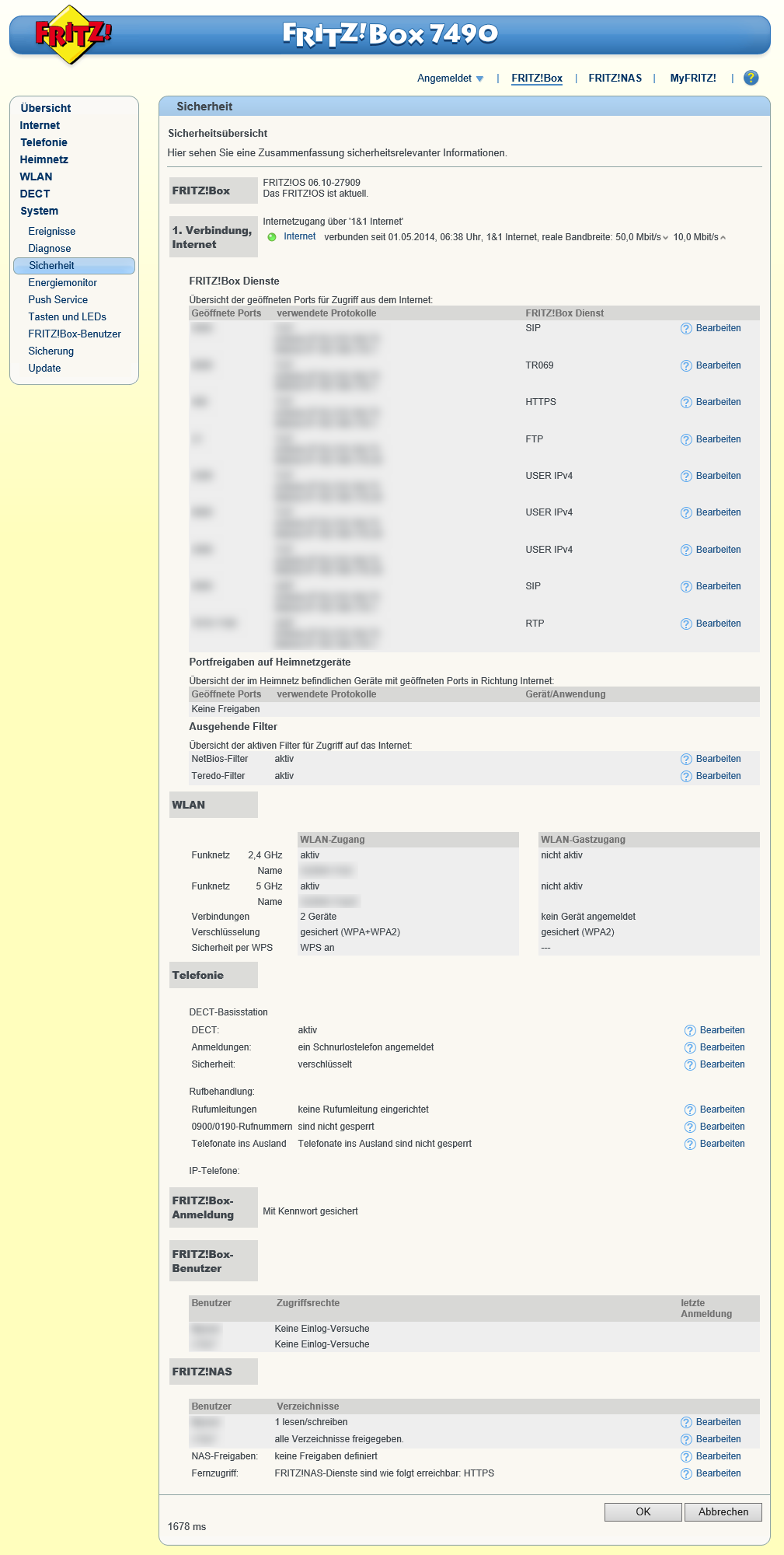Click the 'FRITZ!OS 06.10-27909' version text
This screenshot has height=1555, width=784.
(312, 183)
